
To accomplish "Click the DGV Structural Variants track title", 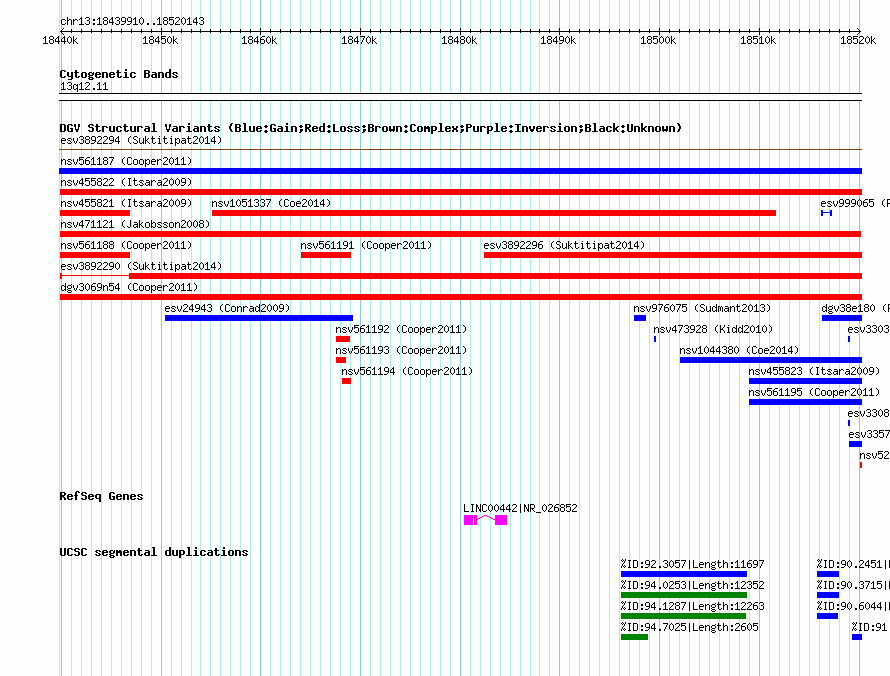I will point(371,128).
